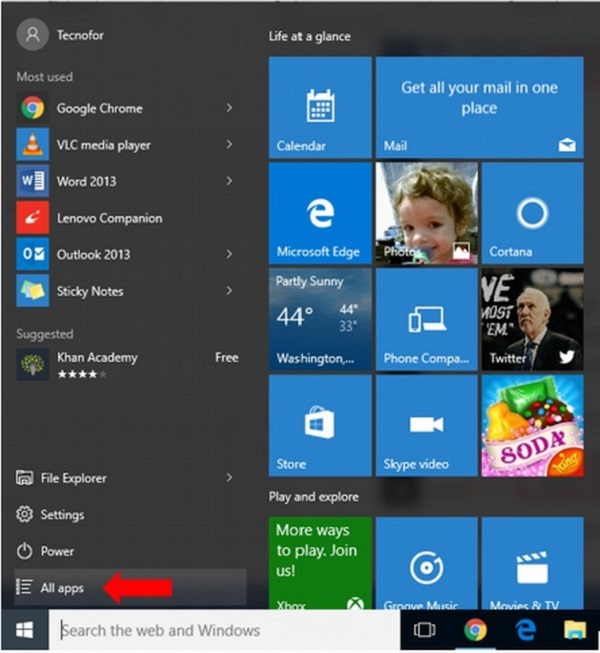Click in Search the web and Windows box
This screenshot has height=653, width=600.
pos(225,630)
